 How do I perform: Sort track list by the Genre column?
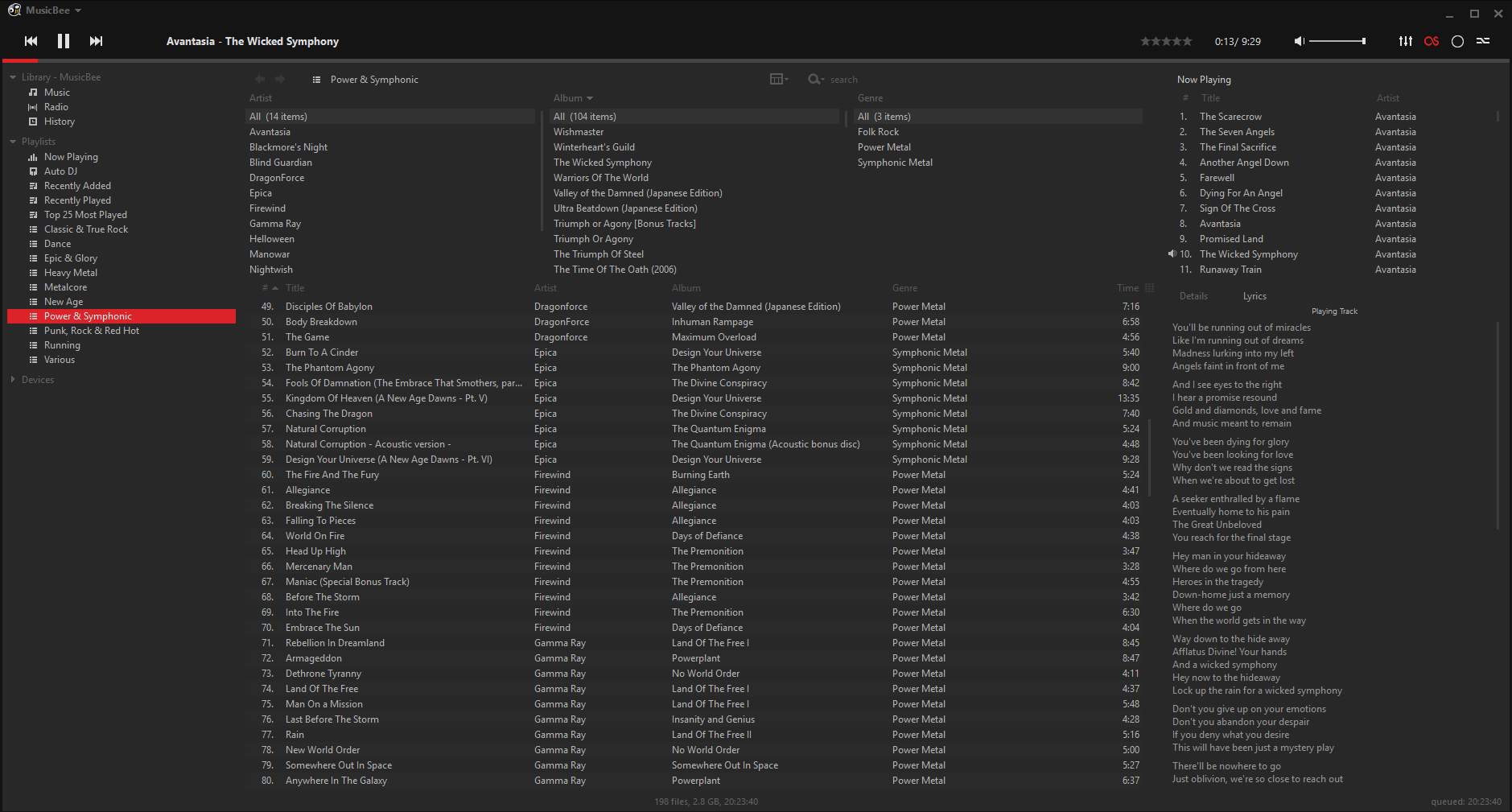click(x=904, y=288)
